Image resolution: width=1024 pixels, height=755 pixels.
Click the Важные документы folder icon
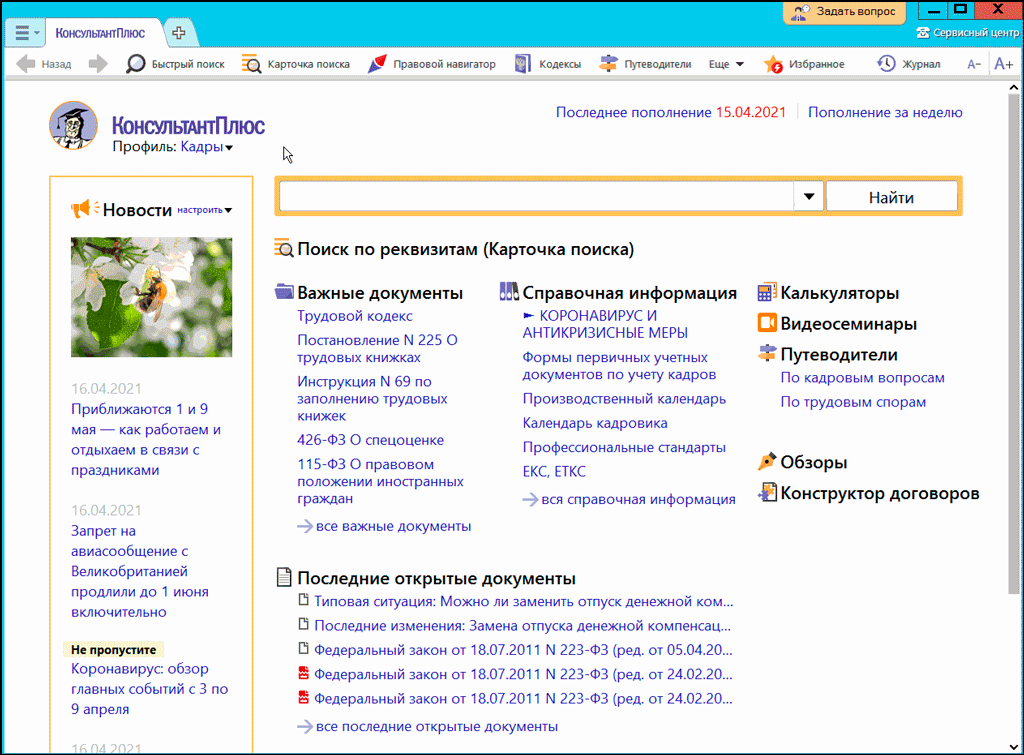click(284, 292)
